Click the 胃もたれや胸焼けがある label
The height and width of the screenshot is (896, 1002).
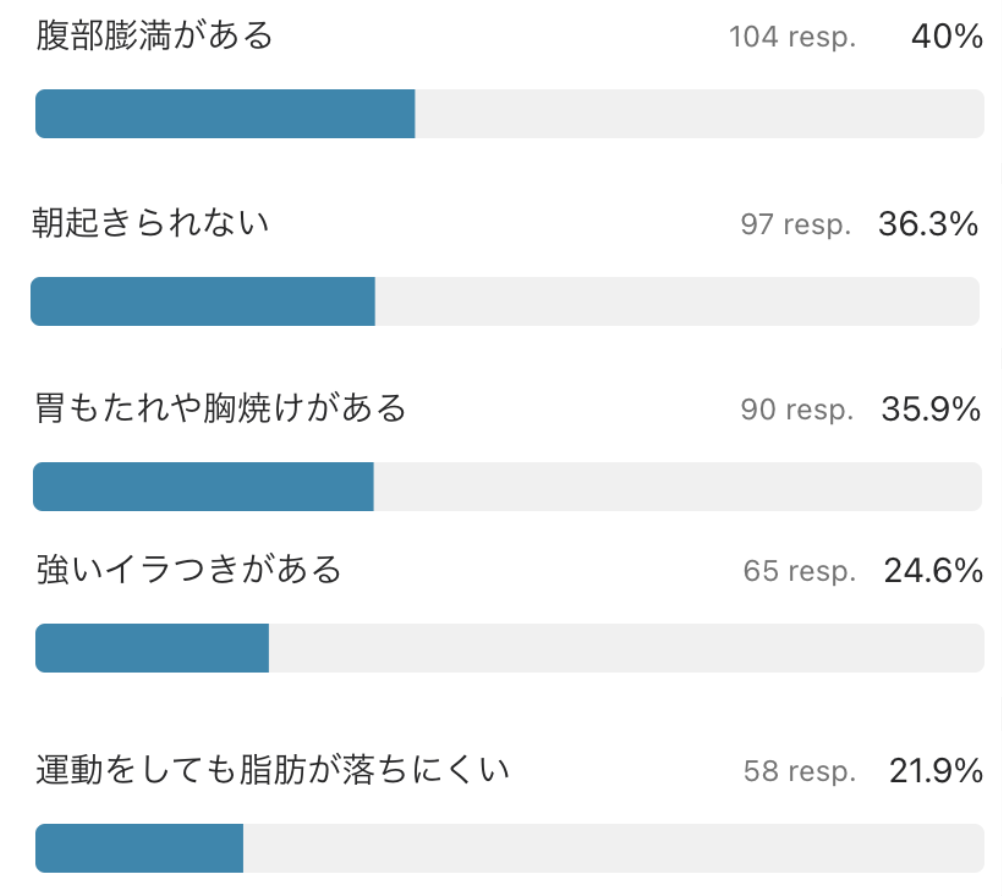(220, 408)
